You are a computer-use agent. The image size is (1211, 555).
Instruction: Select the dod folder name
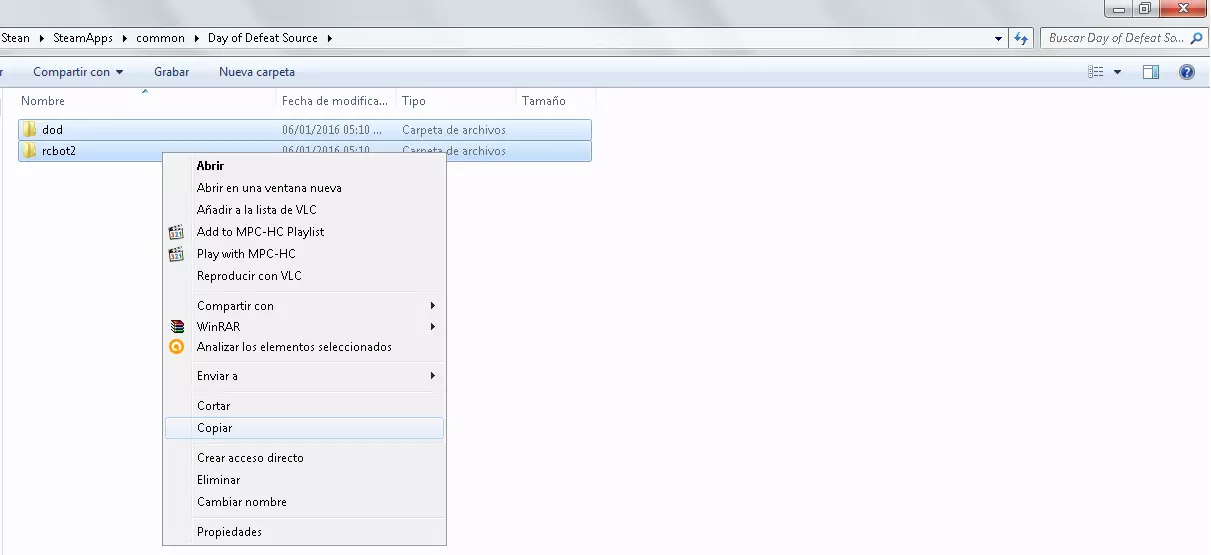[52, 130]
